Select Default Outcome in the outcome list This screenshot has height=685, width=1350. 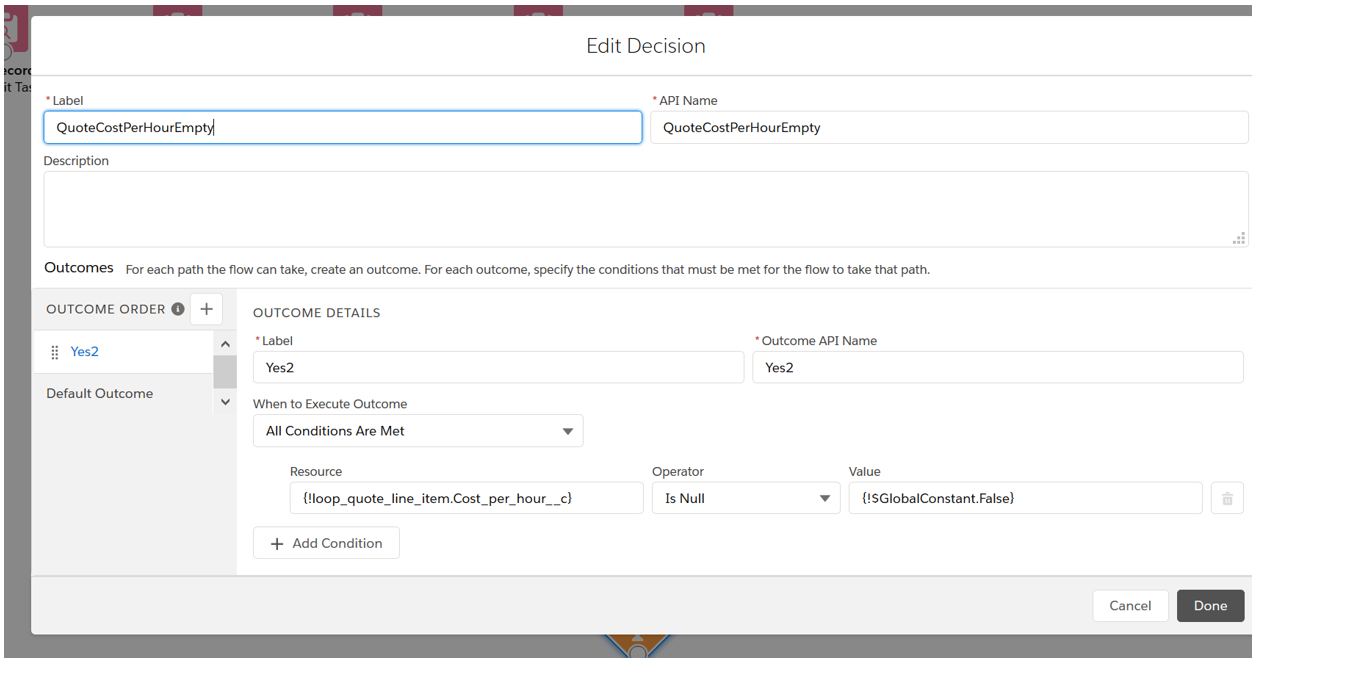tap(99, 393)
